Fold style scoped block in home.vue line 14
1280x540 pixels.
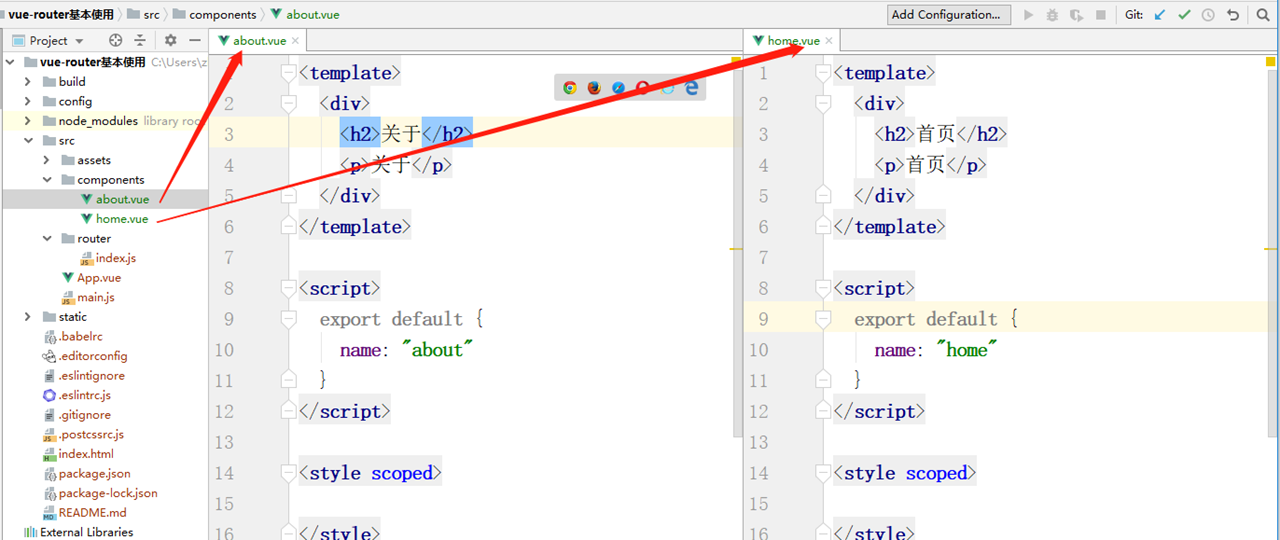(823, 473)
